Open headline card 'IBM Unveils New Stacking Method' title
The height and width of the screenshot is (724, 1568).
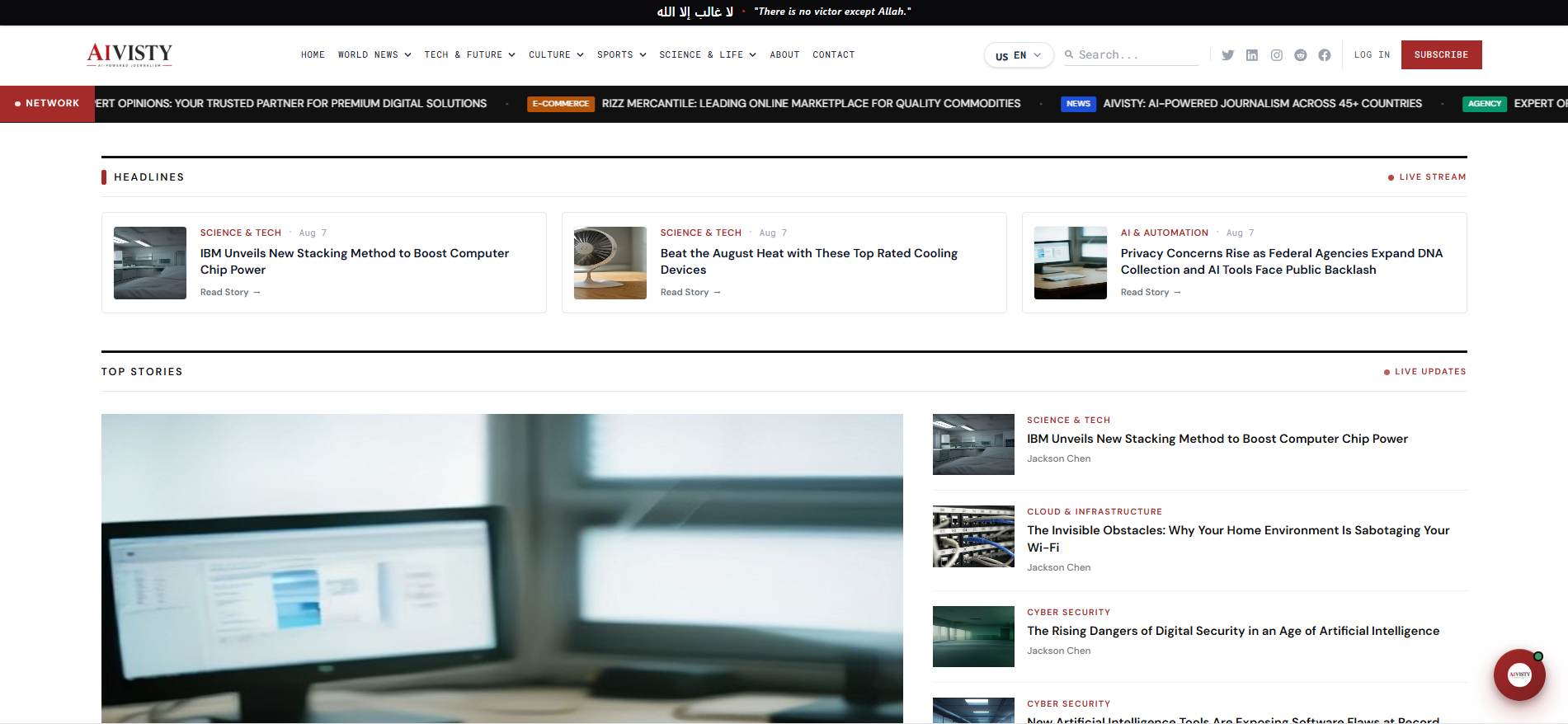click(x=355, y=261)
